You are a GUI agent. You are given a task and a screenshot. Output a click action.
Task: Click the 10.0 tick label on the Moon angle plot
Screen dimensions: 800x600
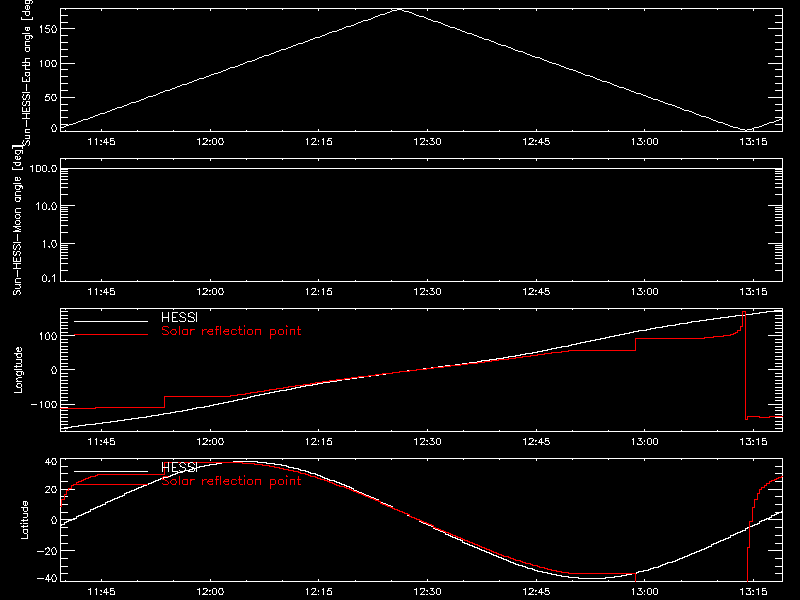point(46,206)
